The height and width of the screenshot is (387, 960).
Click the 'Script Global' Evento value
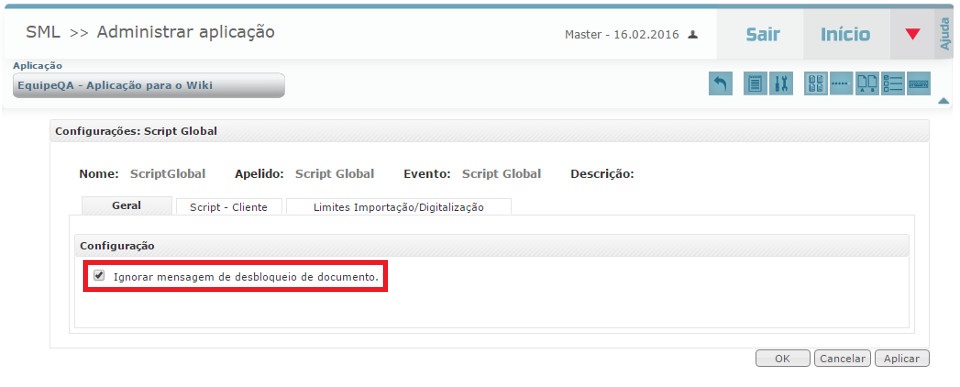point(501,174)
